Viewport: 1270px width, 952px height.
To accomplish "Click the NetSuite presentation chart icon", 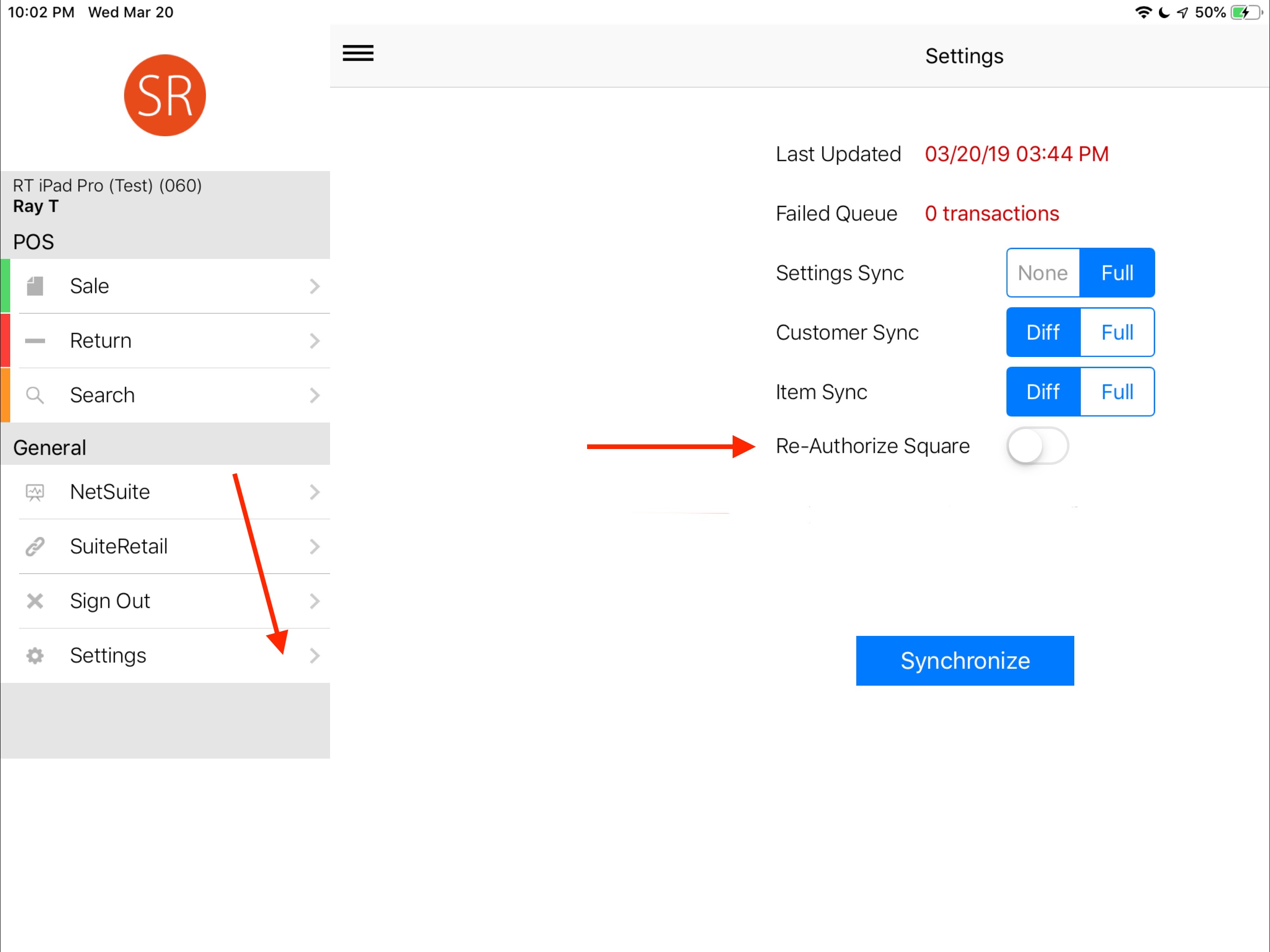I will (35, 492).
